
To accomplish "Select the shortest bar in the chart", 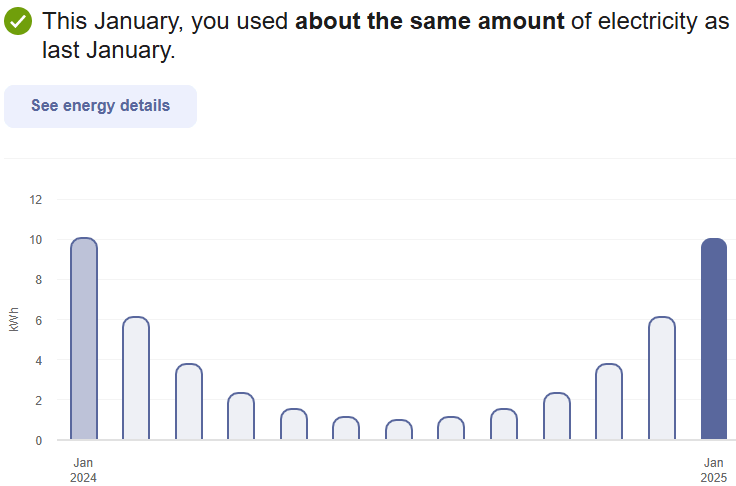I will tap(399, 430).
